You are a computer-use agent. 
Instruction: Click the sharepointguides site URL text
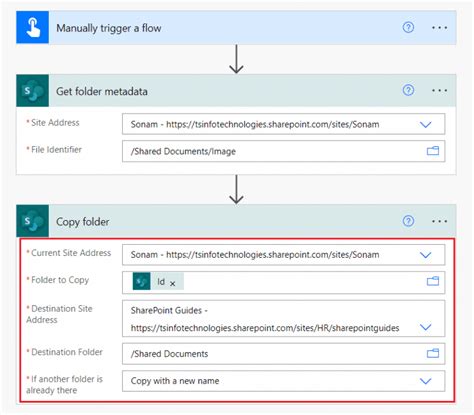coord(265,328)
